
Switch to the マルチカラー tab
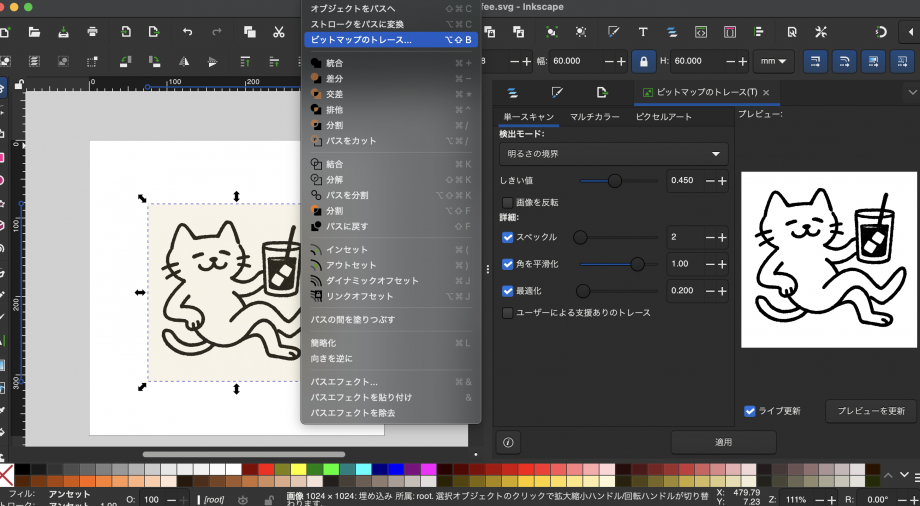(x=597, y=117)
